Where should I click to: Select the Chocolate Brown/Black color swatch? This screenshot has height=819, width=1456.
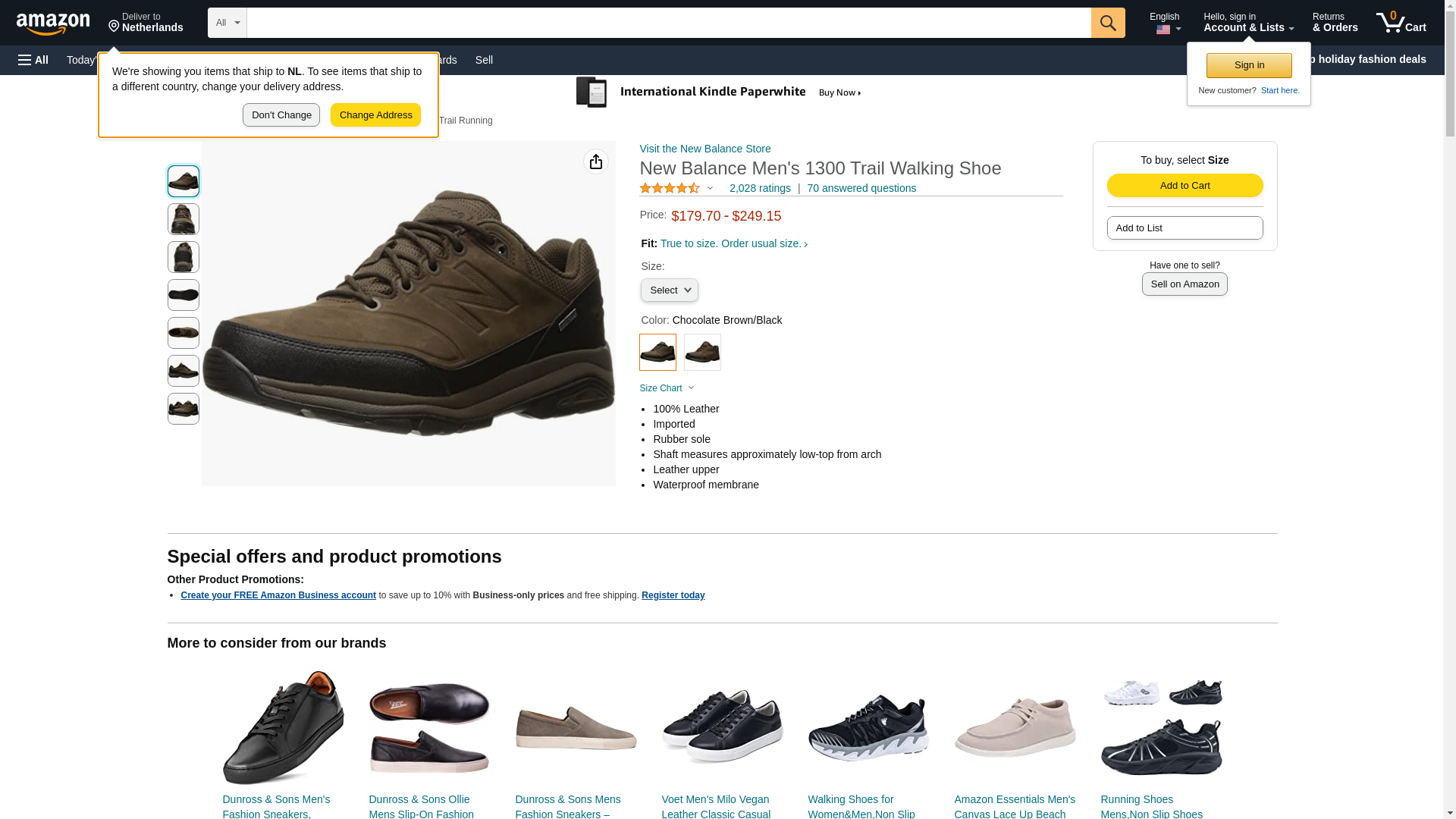point(657,353)
